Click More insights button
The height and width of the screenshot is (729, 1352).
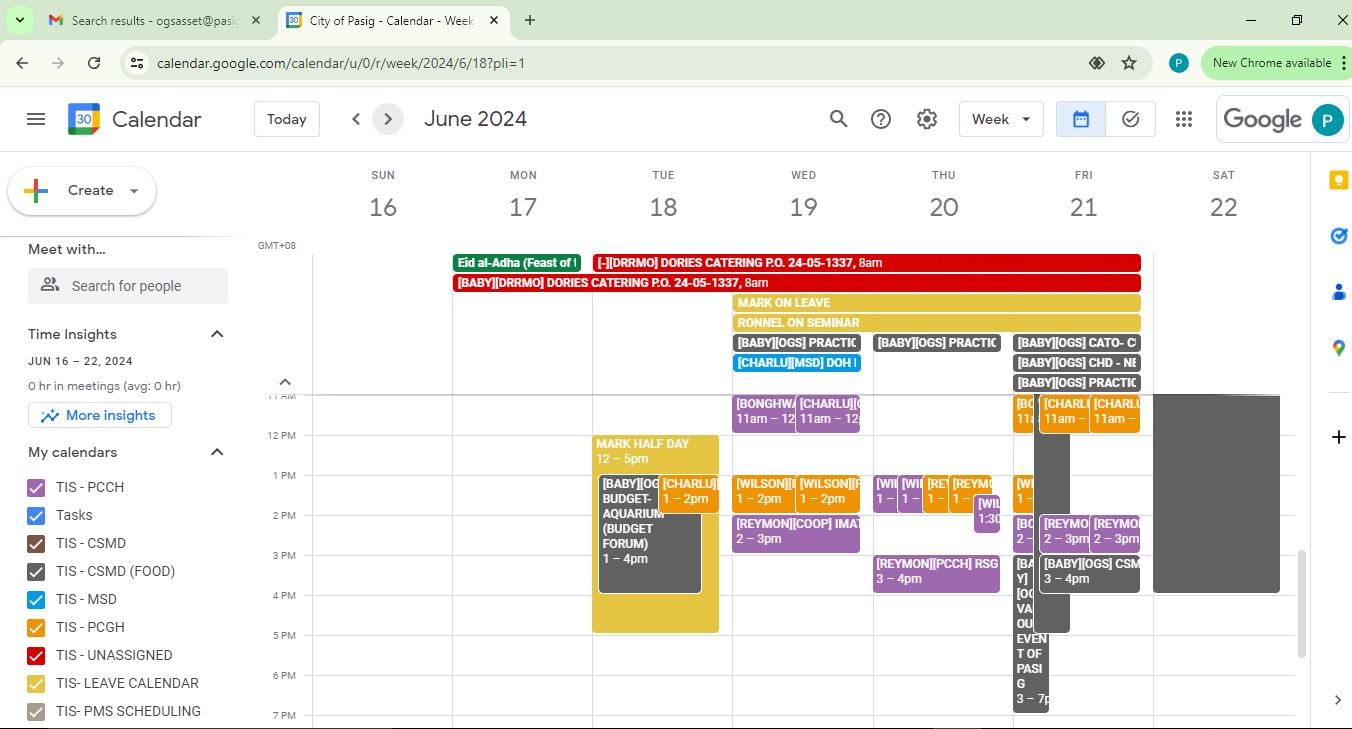coord(100,415)
